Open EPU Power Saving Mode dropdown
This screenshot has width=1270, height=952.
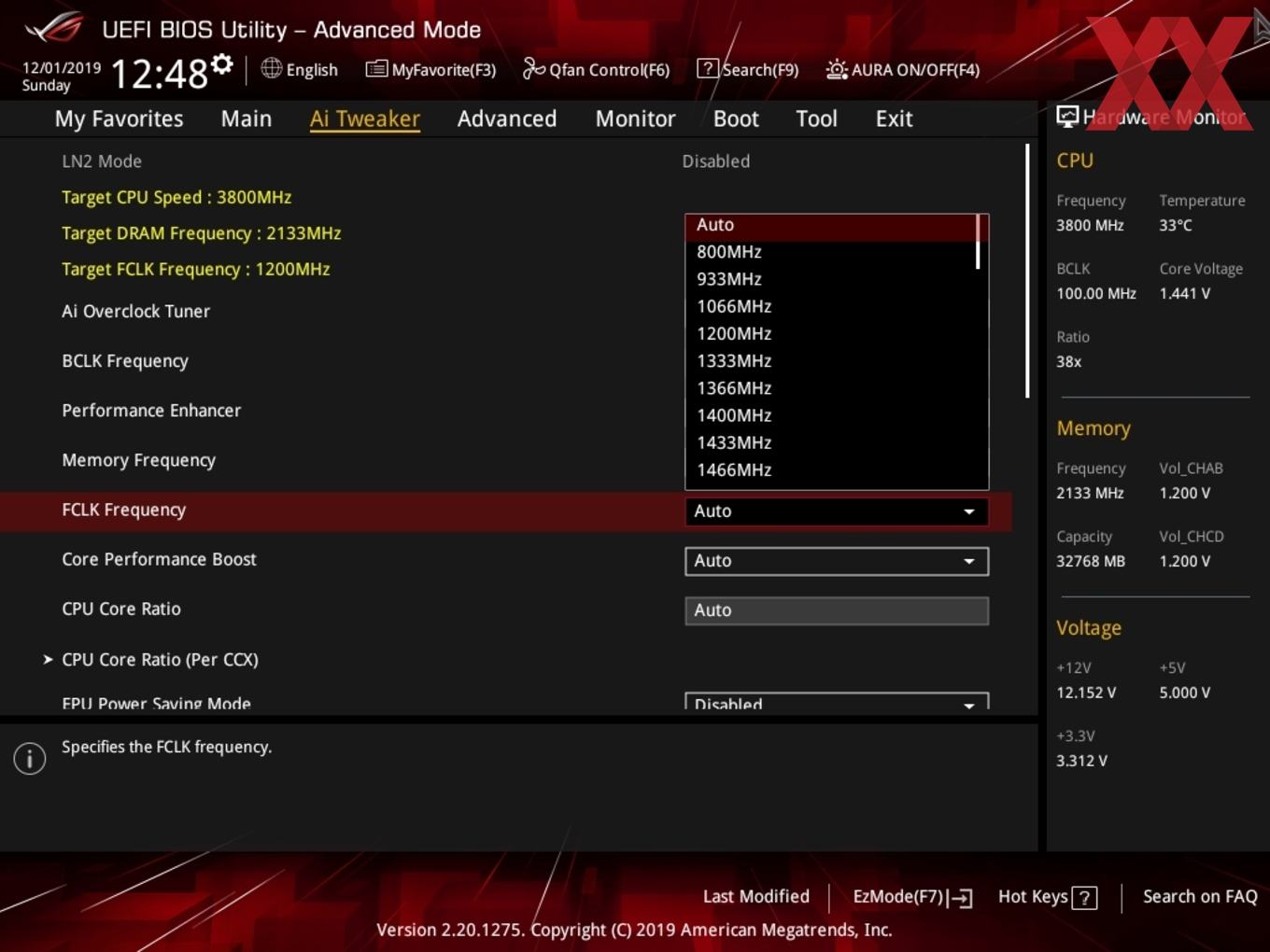(837, 702)
